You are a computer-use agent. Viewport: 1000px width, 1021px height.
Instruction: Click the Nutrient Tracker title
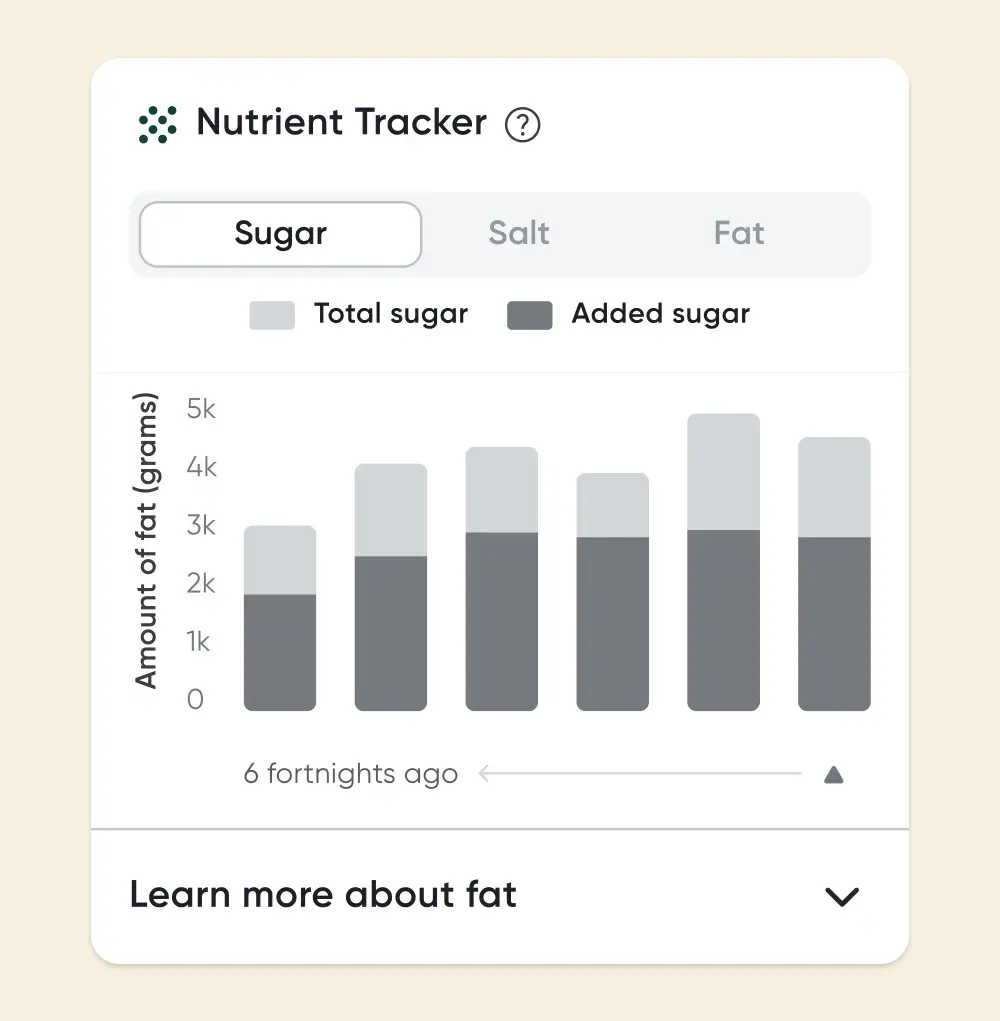click(x=342, y=123)
